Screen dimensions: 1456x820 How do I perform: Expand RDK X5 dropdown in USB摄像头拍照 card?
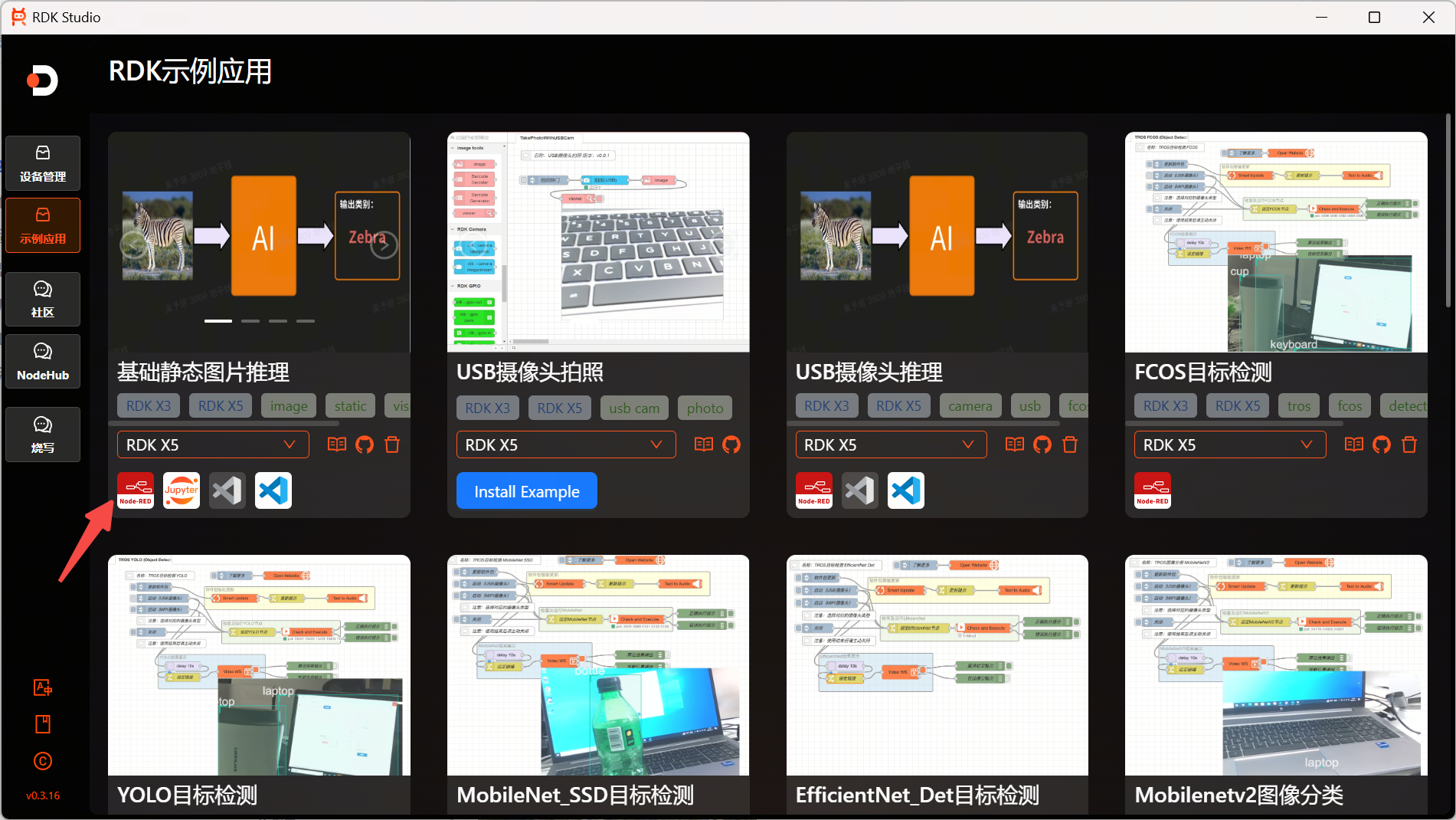coord(565,444)
